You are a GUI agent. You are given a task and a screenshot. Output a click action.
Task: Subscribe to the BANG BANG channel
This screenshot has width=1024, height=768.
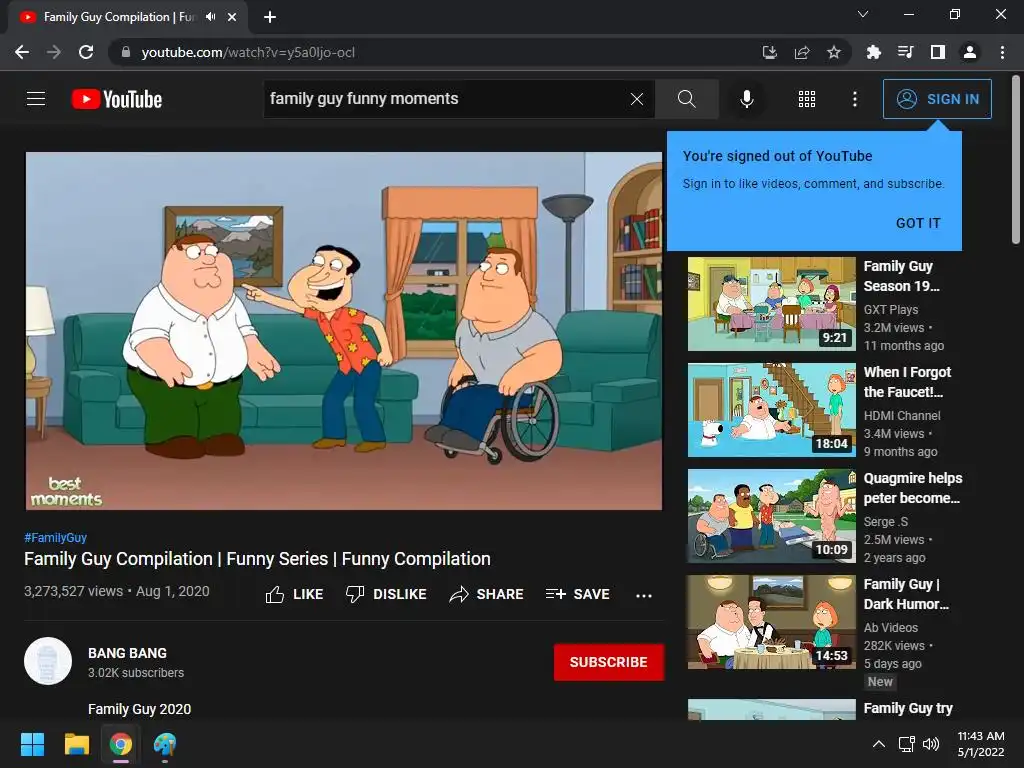coord(609,662)
